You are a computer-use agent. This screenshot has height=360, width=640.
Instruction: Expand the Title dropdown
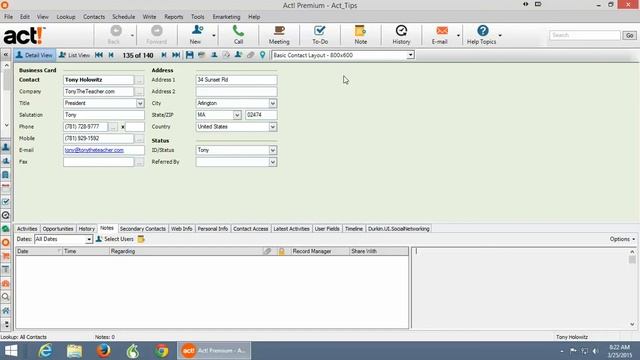coord(140,103)
